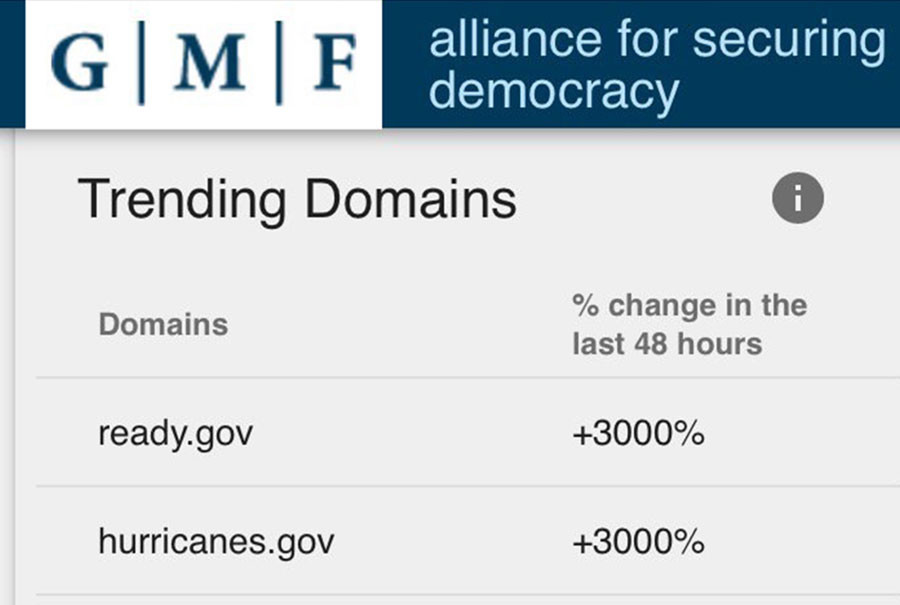Click the word democracy in the banner
Image resolution: width=900 pixels, height=605 pixels.
click(554, 92)
